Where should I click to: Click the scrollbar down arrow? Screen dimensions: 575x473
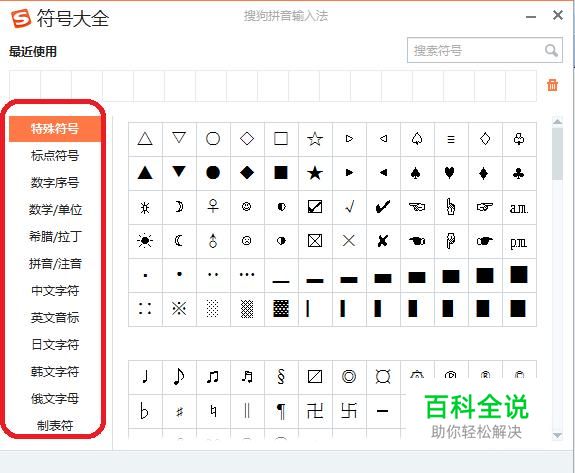point(557,435)
